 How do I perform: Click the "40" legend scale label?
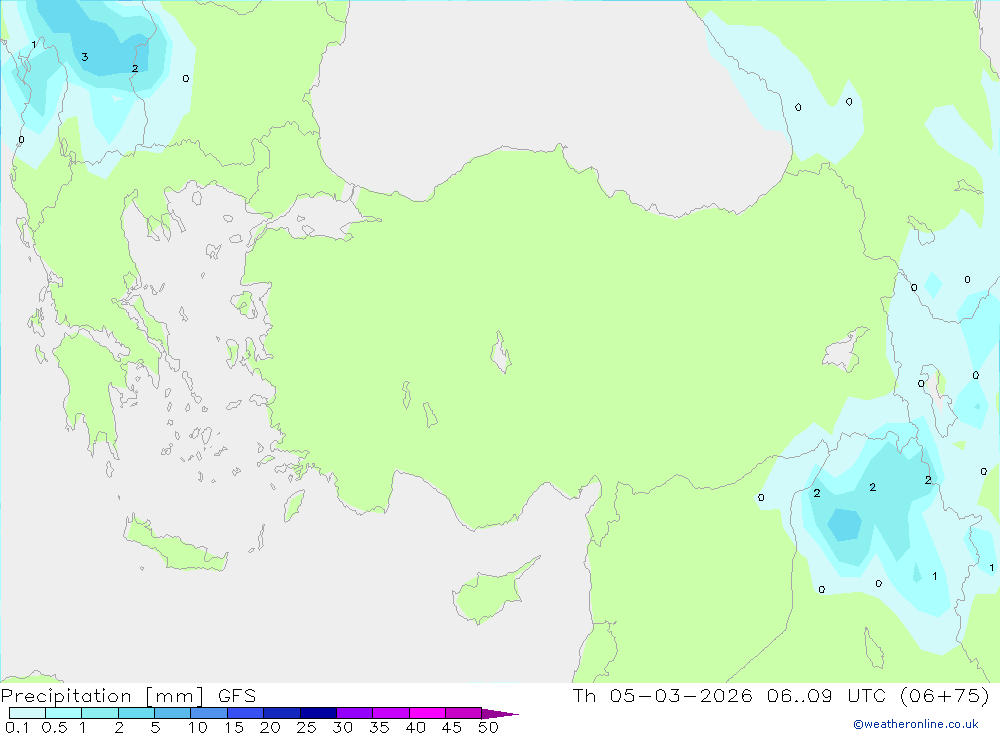point(415,727)
